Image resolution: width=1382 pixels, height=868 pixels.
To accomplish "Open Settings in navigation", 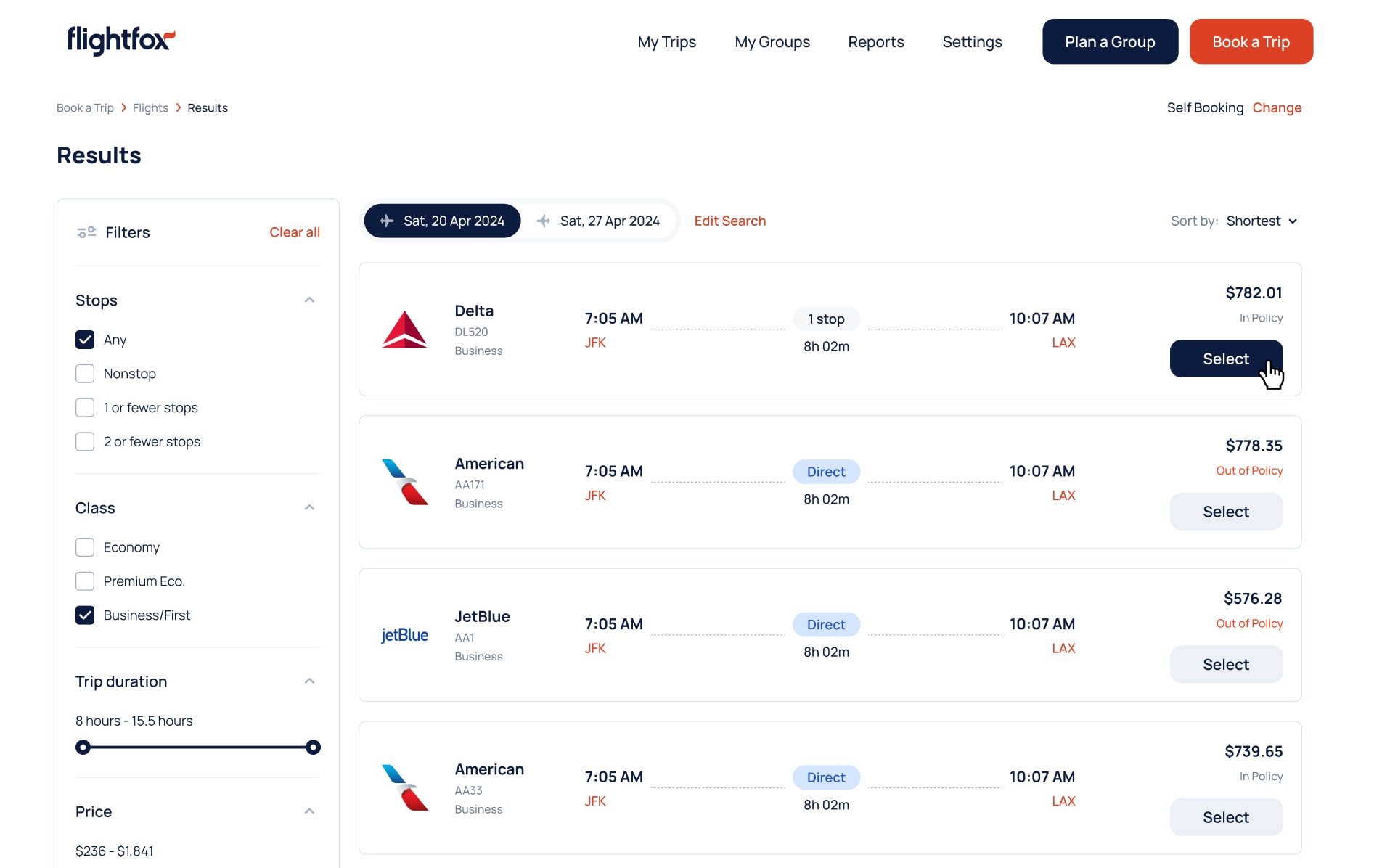I will point(972,42).
